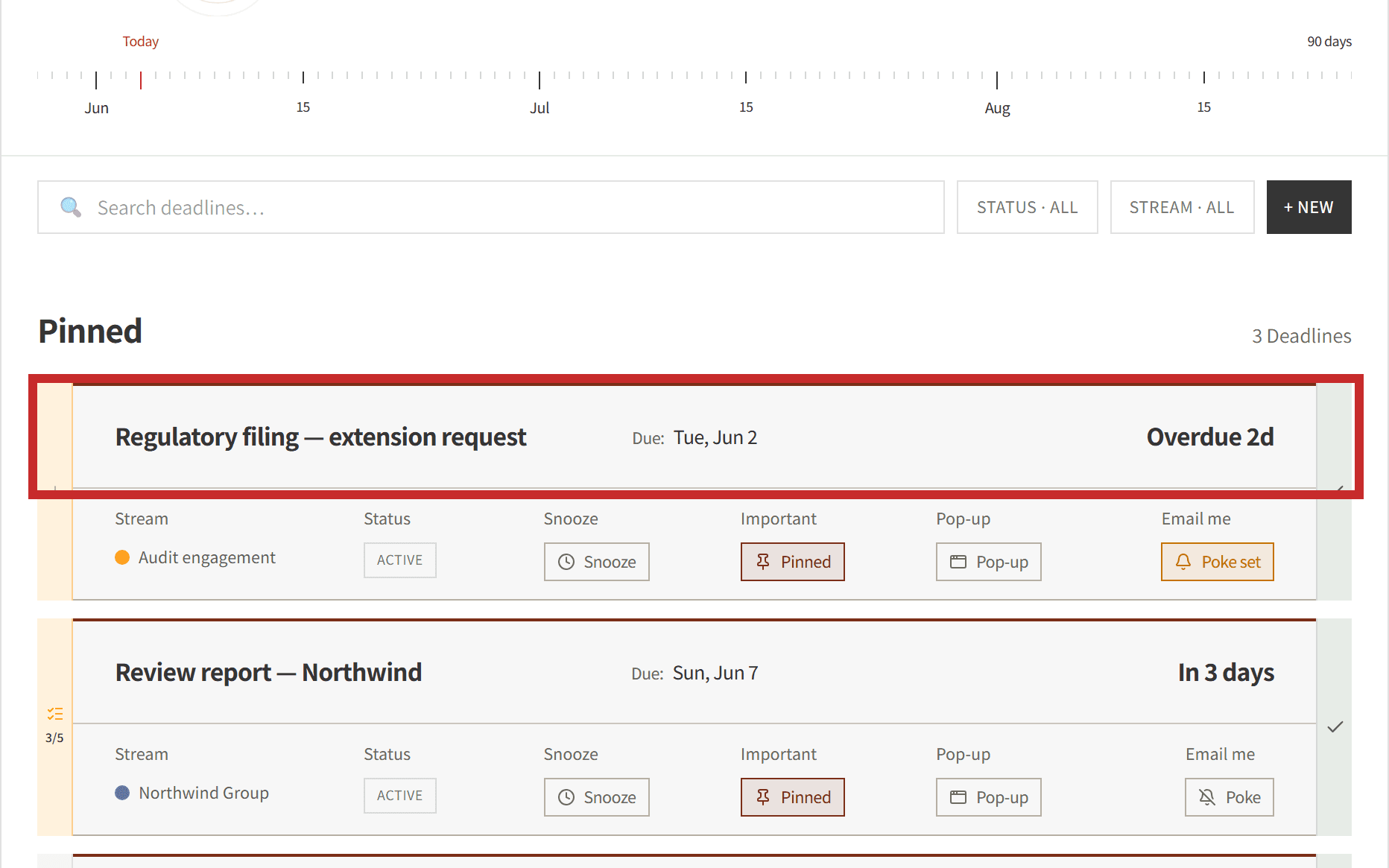Enable Poke email for Review report — Northwind
The width and height of the screenshot is (1389, 868).
[1229, 797]
